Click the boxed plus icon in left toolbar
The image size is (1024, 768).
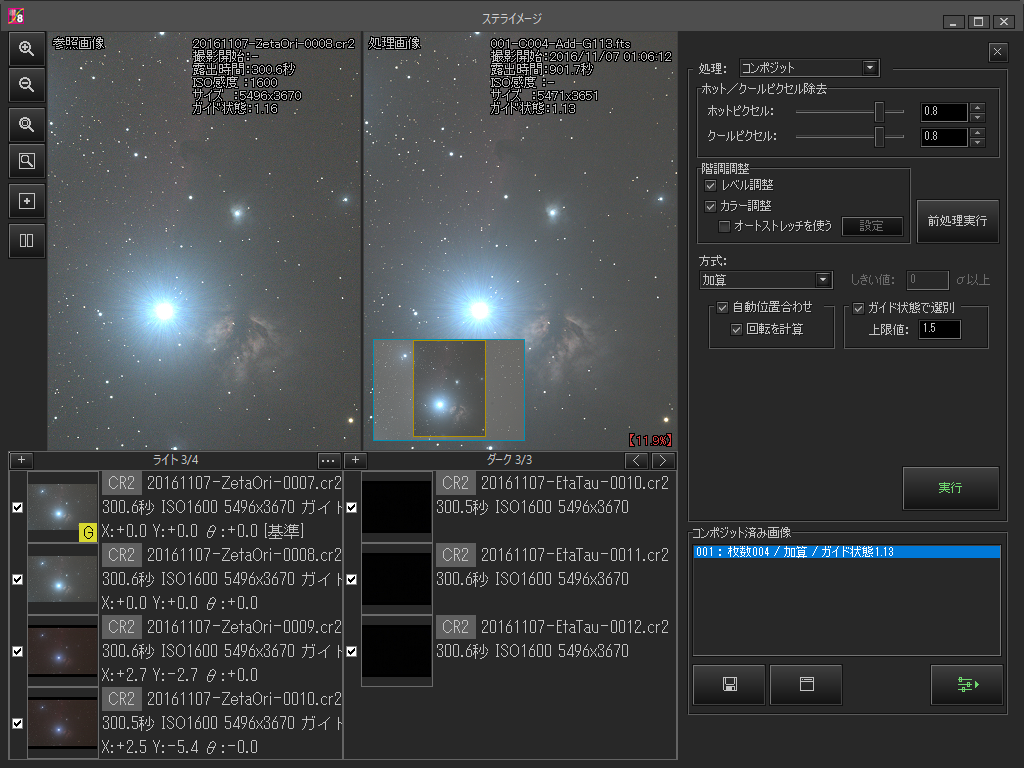(x=27, y=200)
